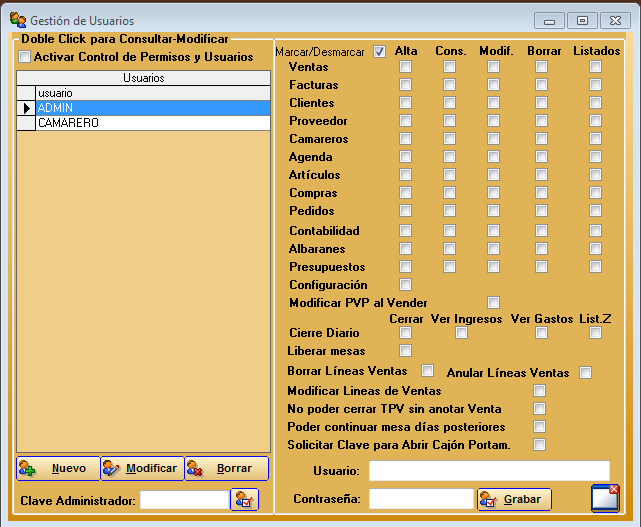Enable Solicitar Clave para Abrir Cajón Portam.
The width and height of the screenshot is (641, 527).
pos(539,444)
